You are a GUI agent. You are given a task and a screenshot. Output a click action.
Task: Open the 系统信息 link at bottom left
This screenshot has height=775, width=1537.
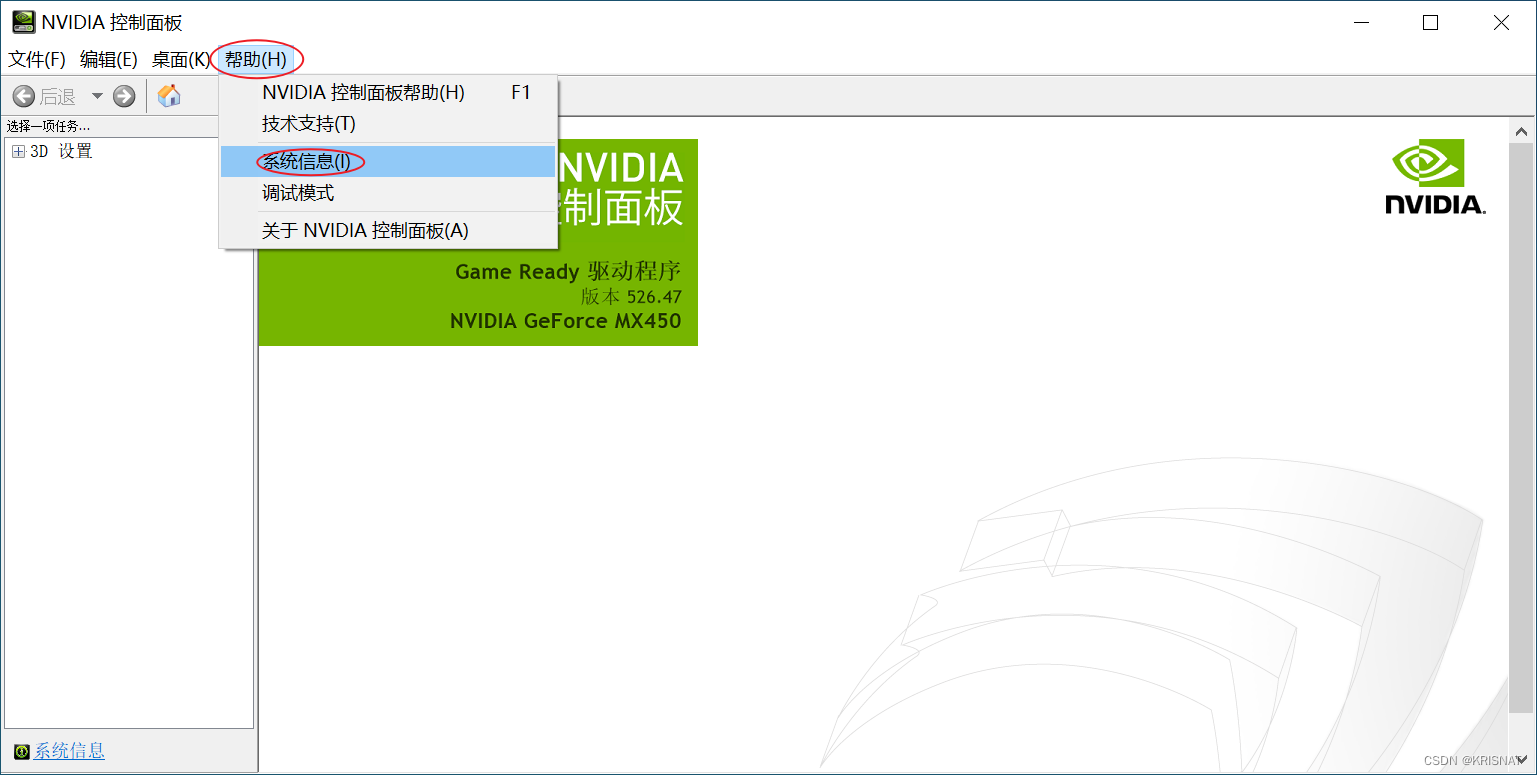coord(69,751)
